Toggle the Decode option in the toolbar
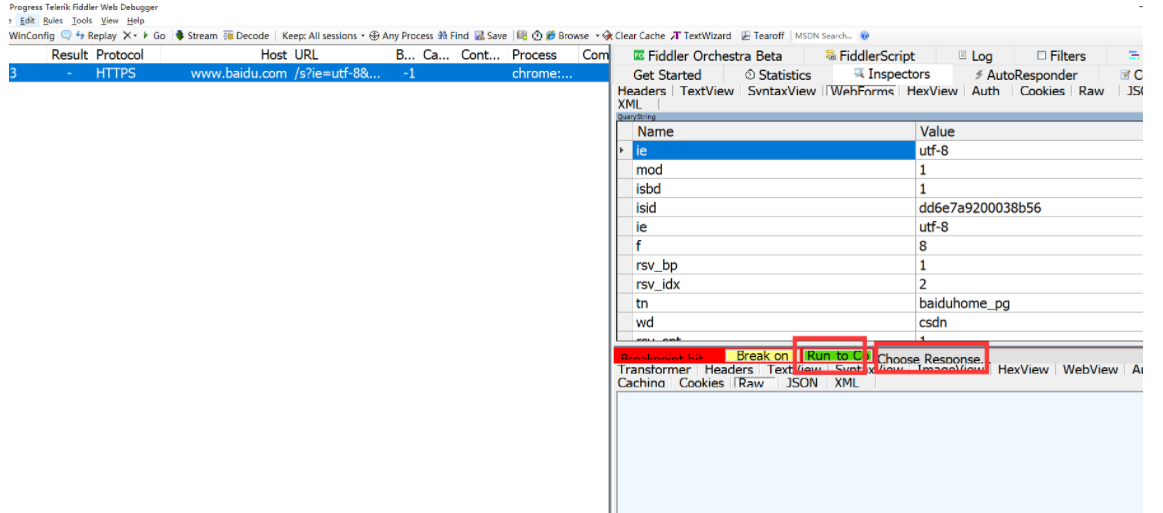Screen dimensions: 1163x513 point(246,36)
